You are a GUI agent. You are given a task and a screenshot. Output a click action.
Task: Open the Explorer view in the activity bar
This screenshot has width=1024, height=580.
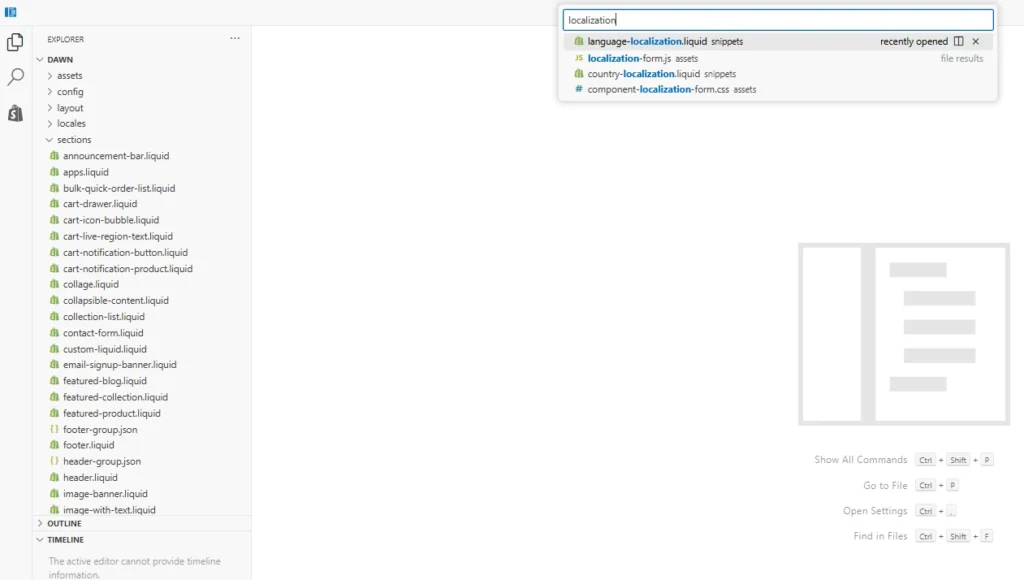click(x=14, y=41)
